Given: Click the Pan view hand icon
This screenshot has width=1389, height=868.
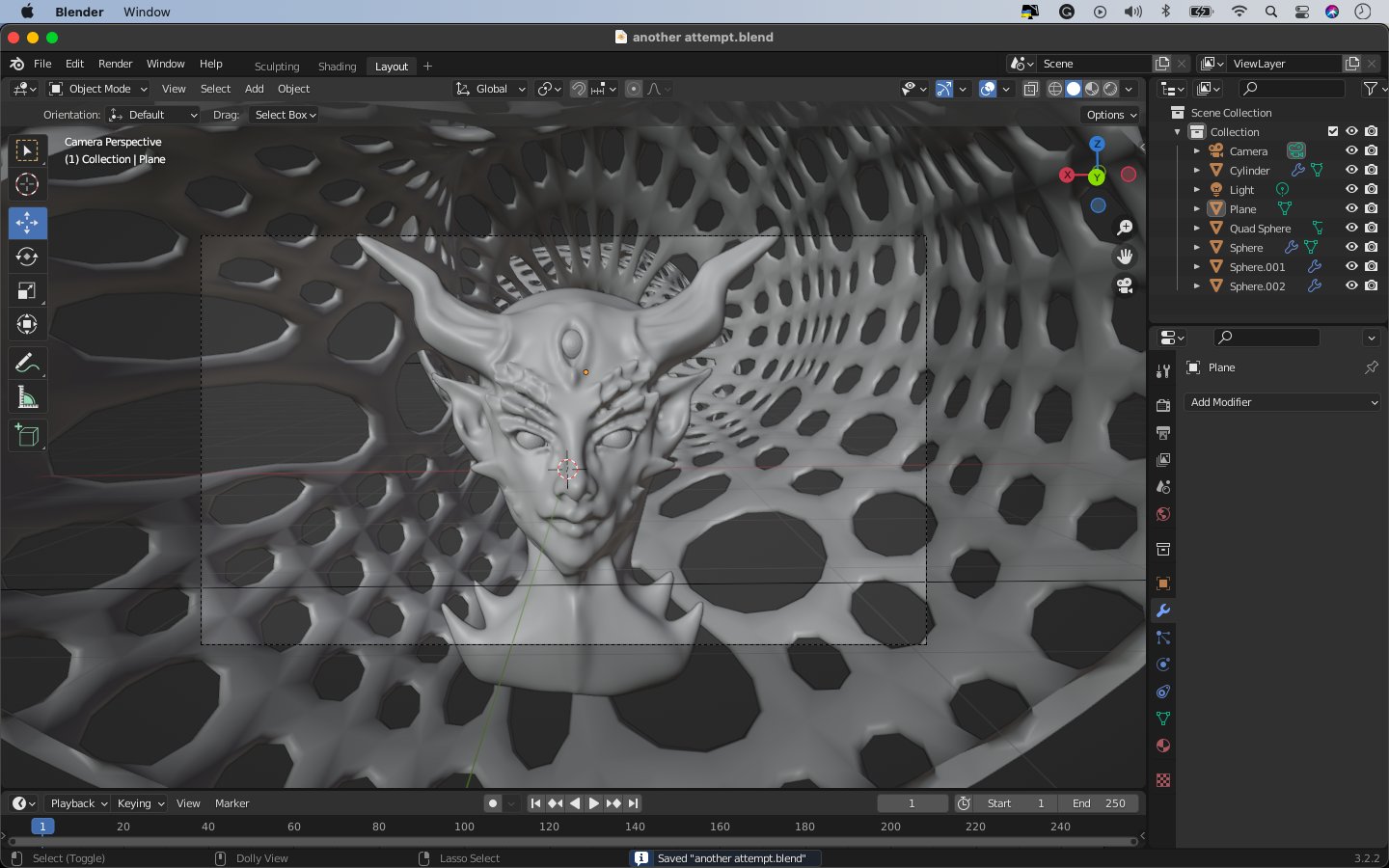Looking at the screenshot, I should tap(1125, 257).
